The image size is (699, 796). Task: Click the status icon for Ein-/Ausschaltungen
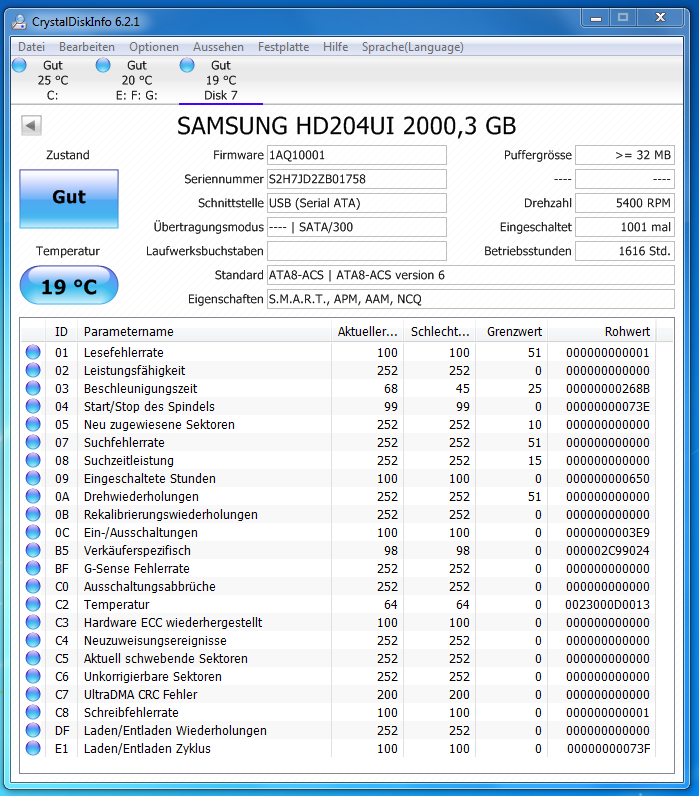click(x=33, y=532)
